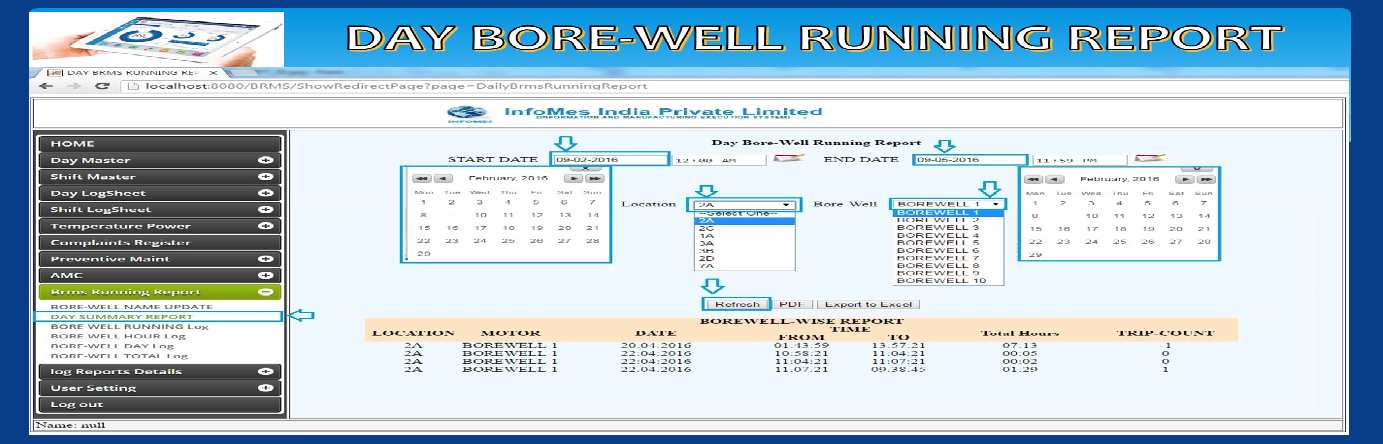Expand the Shift LogSheet menu
The image size is (1383, 444).
[x=265, y=210]
